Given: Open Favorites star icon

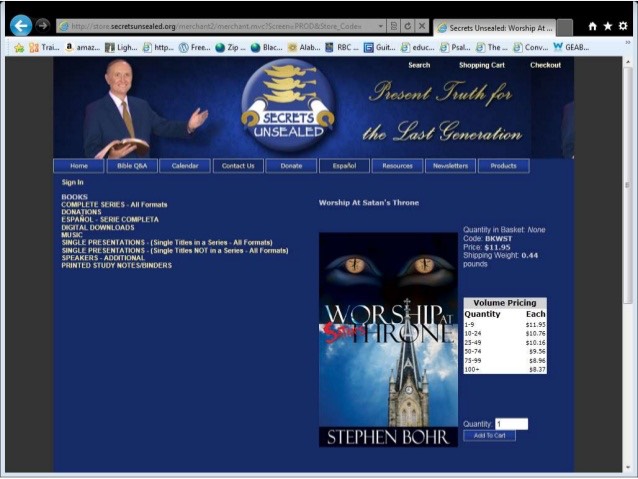Looking at the screenshot, I should coord(607,26).
